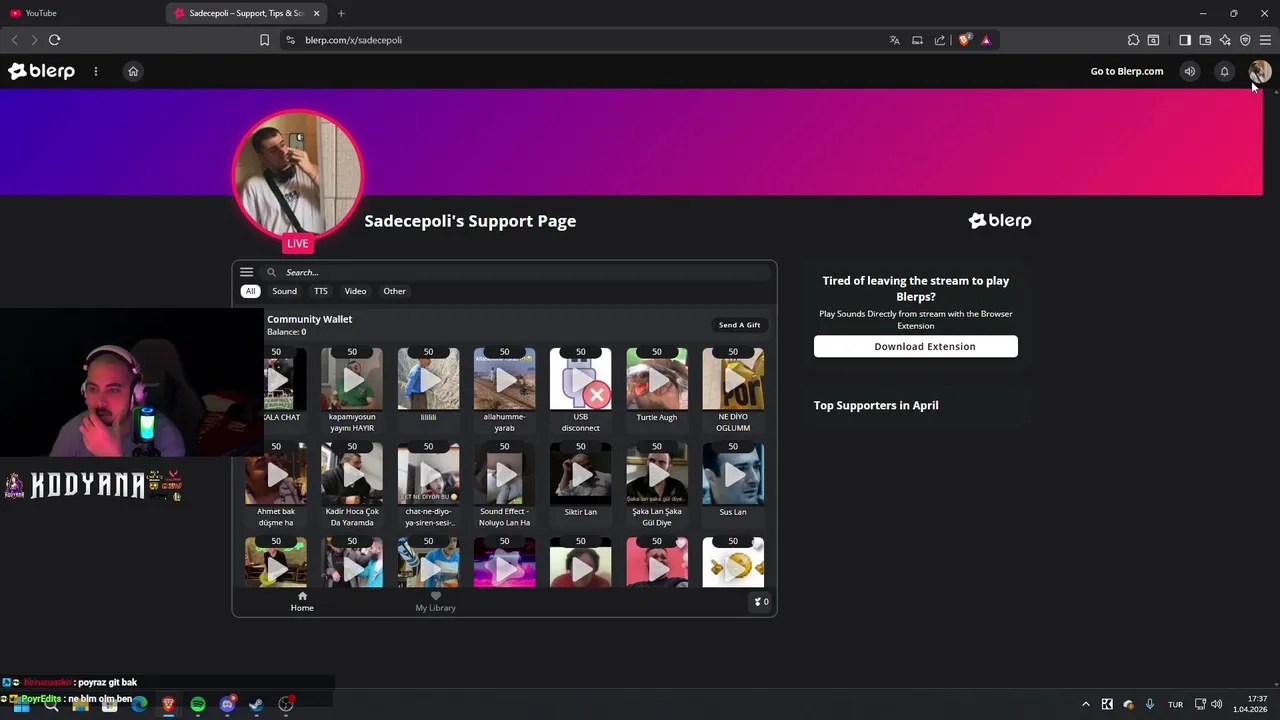1280x720 pixels.
Task: Select the All filter tab
Action: (250, 291)
